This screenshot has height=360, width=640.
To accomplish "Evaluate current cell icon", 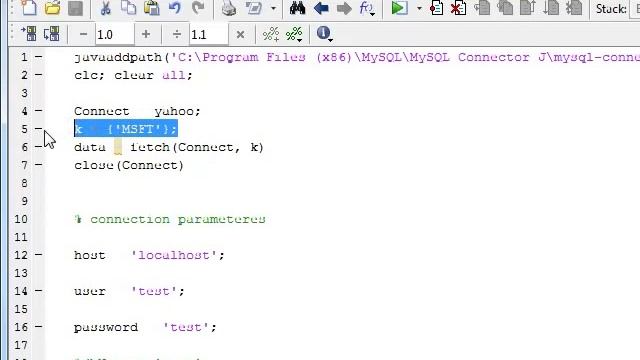I will tap(271, 34).
